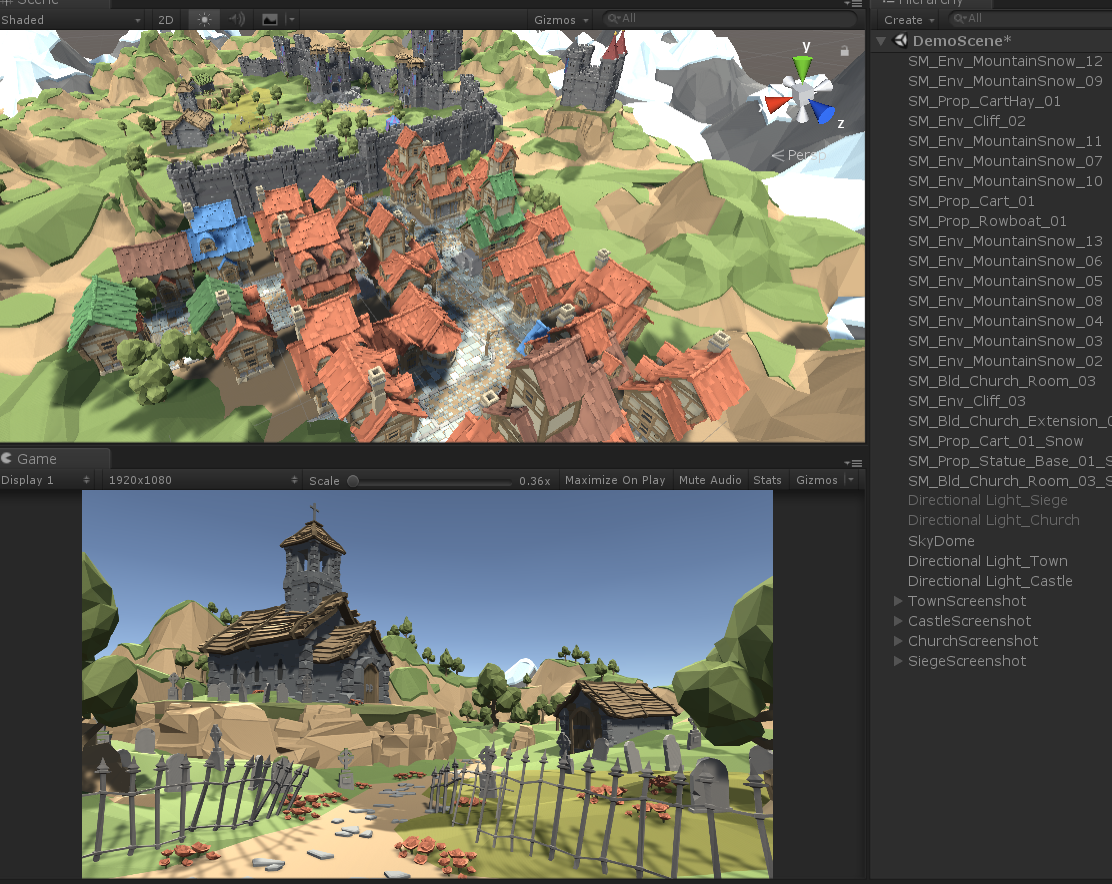Expand the CastleScreenshot object

898,621
